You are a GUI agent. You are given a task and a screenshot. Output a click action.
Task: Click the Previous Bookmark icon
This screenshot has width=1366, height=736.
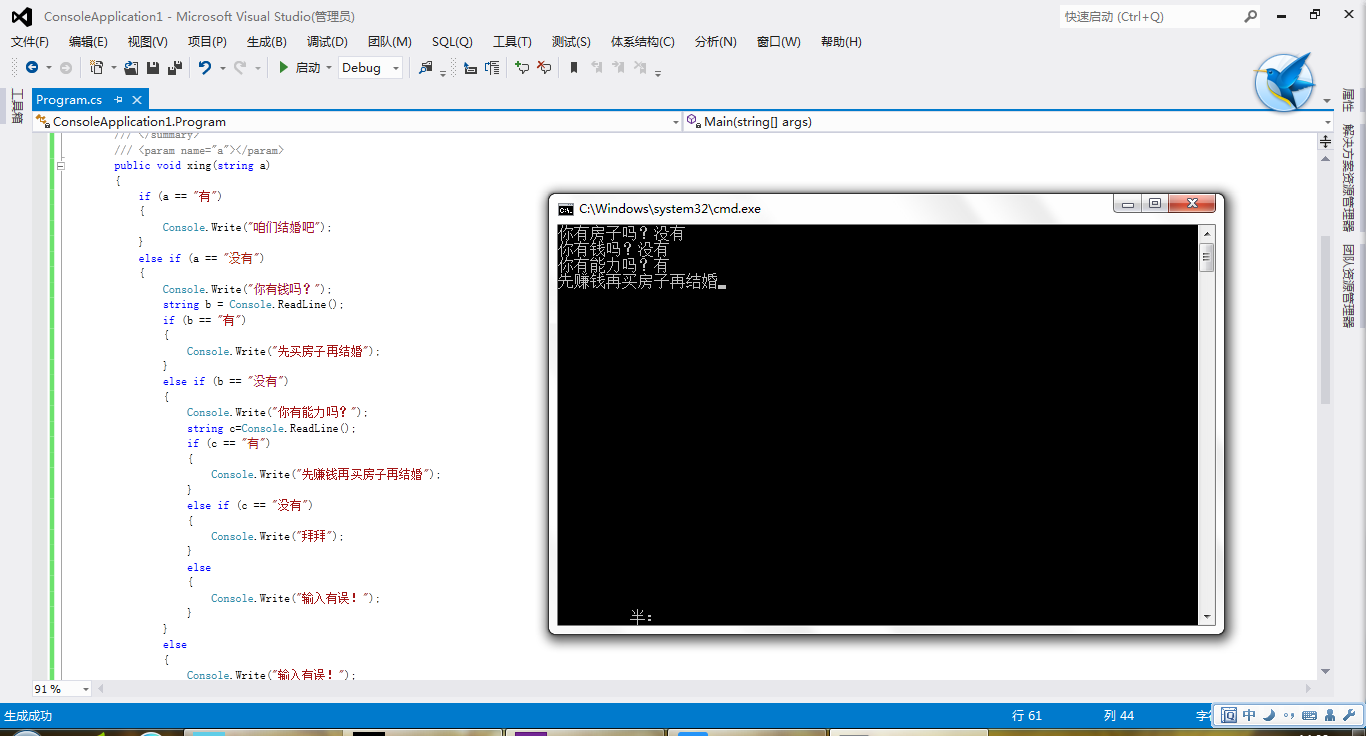(x=596, y=67)
